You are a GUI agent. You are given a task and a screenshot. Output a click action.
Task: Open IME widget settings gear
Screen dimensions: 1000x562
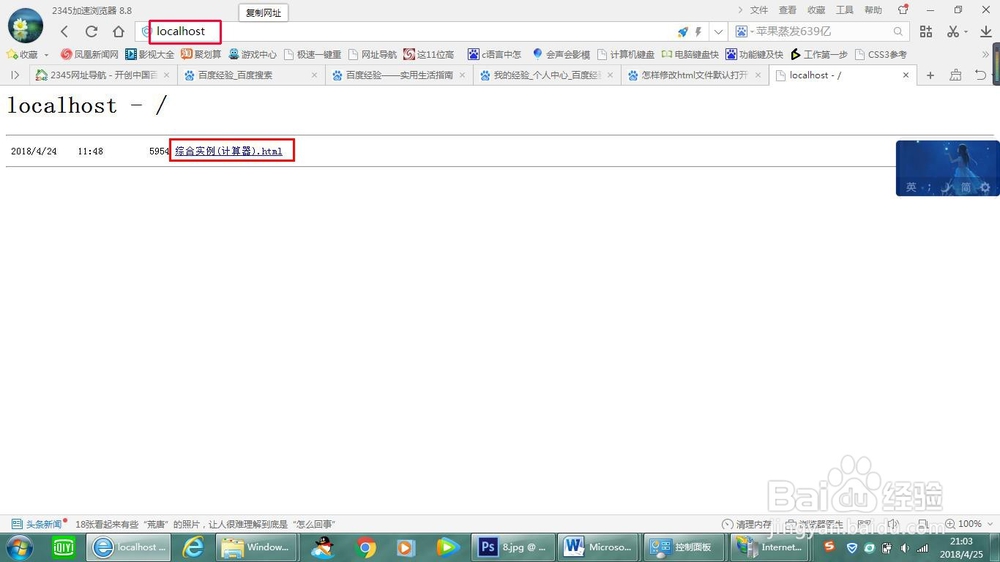click(x=985, y=187)
